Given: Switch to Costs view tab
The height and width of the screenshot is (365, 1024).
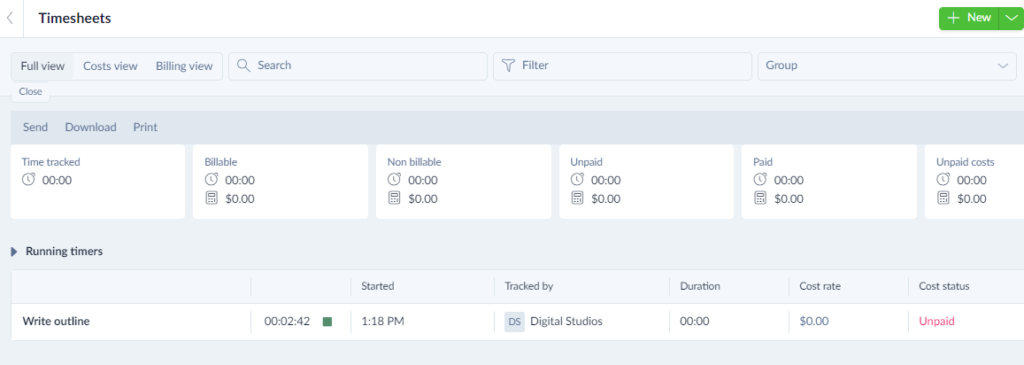Looking at the screenshot, I should [110, 66].
